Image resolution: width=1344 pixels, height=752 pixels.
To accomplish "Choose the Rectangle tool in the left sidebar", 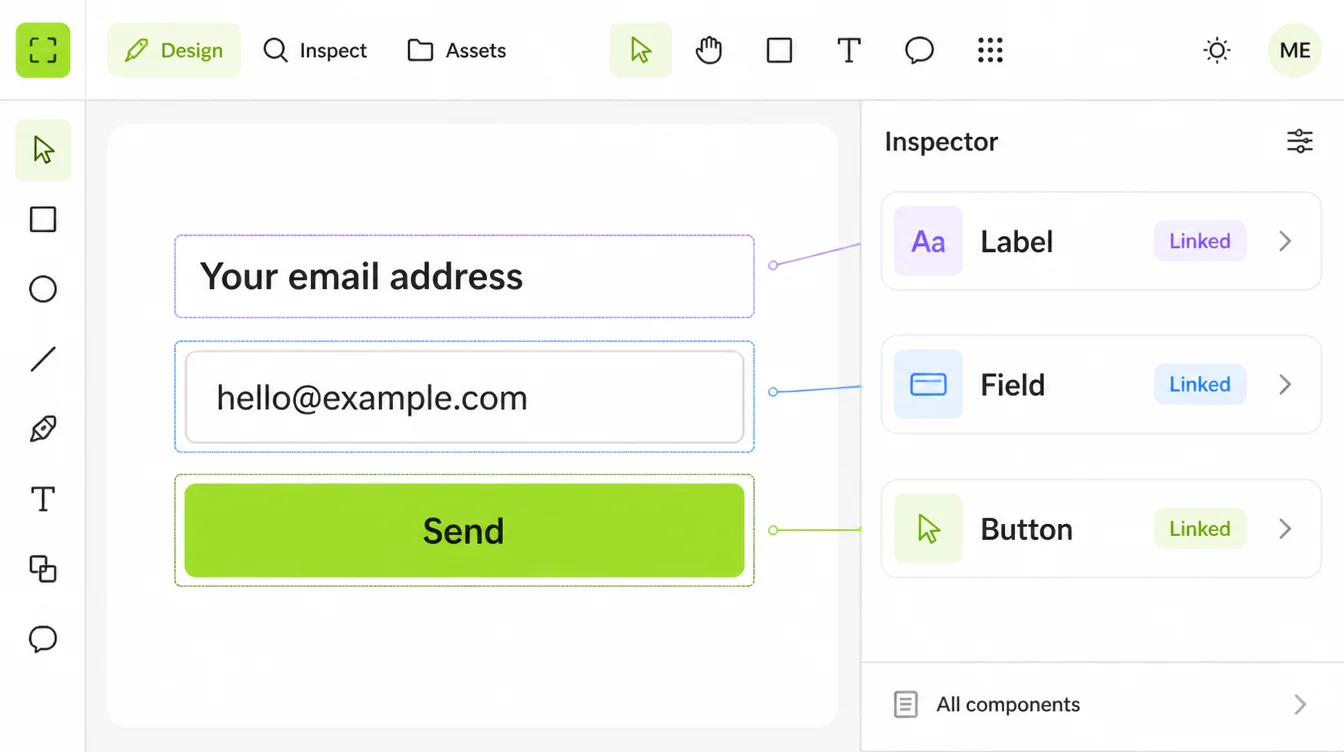I will tap(43, 219).
